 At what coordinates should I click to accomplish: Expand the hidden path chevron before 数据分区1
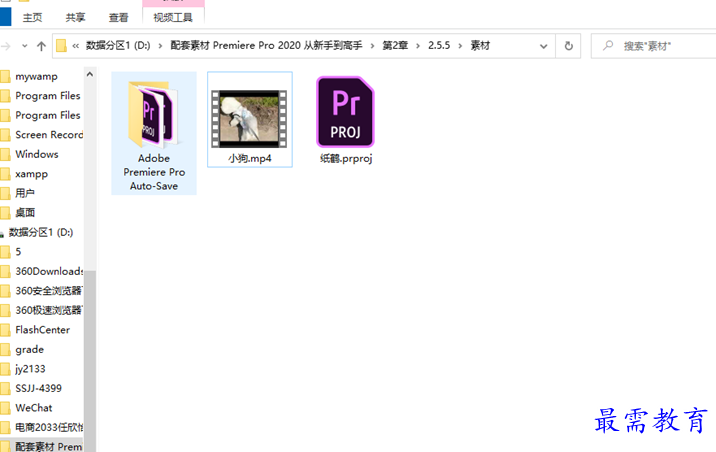76,46
